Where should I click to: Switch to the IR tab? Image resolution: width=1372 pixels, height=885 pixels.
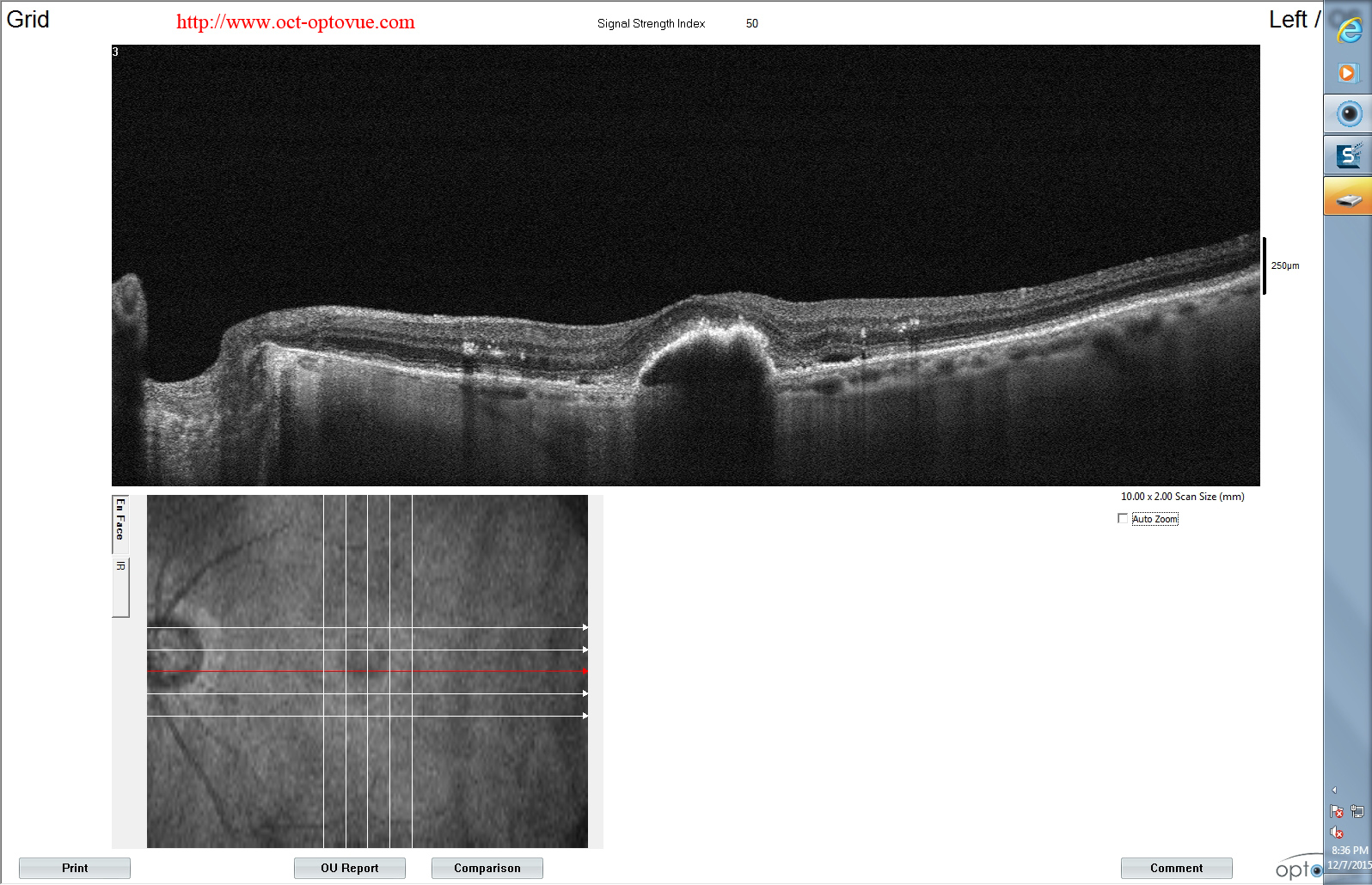pyautogui.click(x=120, y=588)
